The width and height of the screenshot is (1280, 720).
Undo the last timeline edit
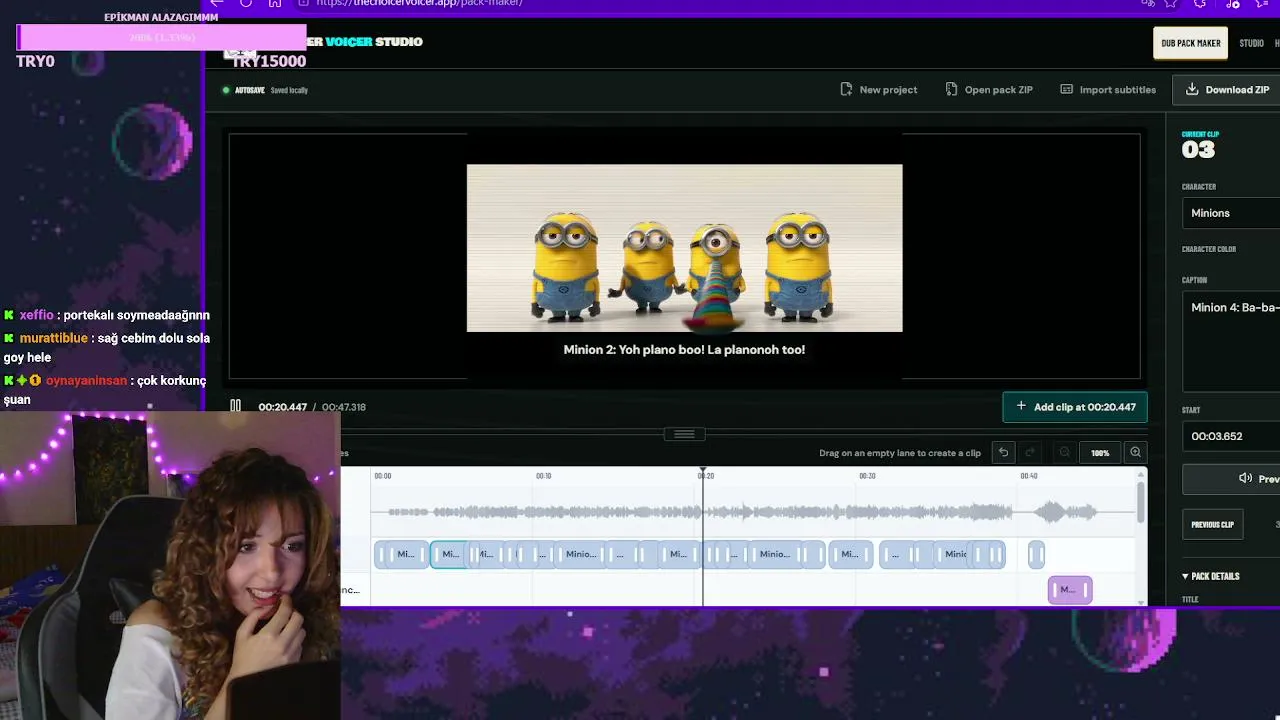click(1003, 453)
